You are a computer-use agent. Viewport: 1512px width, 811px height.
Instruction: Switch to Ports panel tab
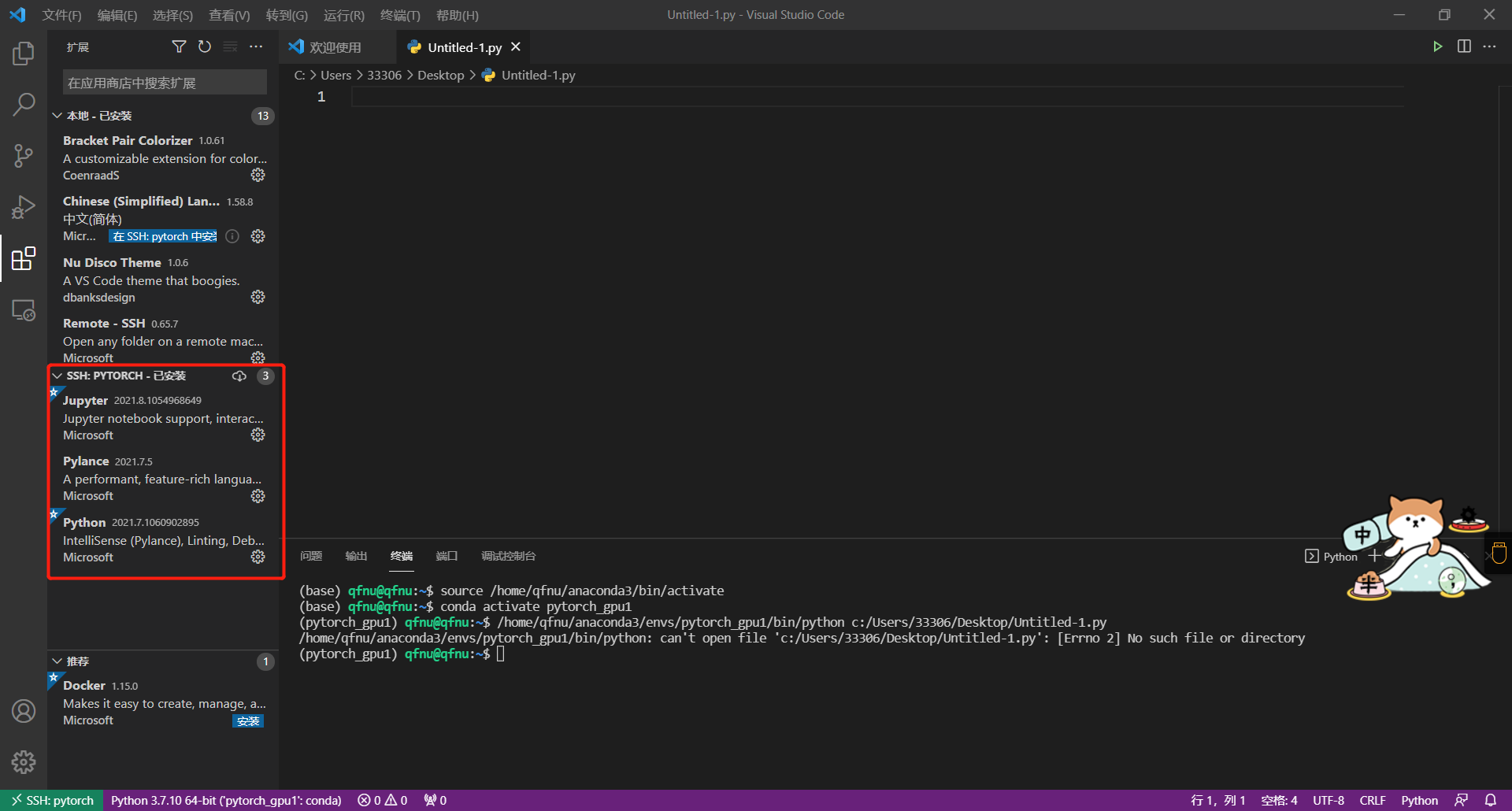pos(447,556)
